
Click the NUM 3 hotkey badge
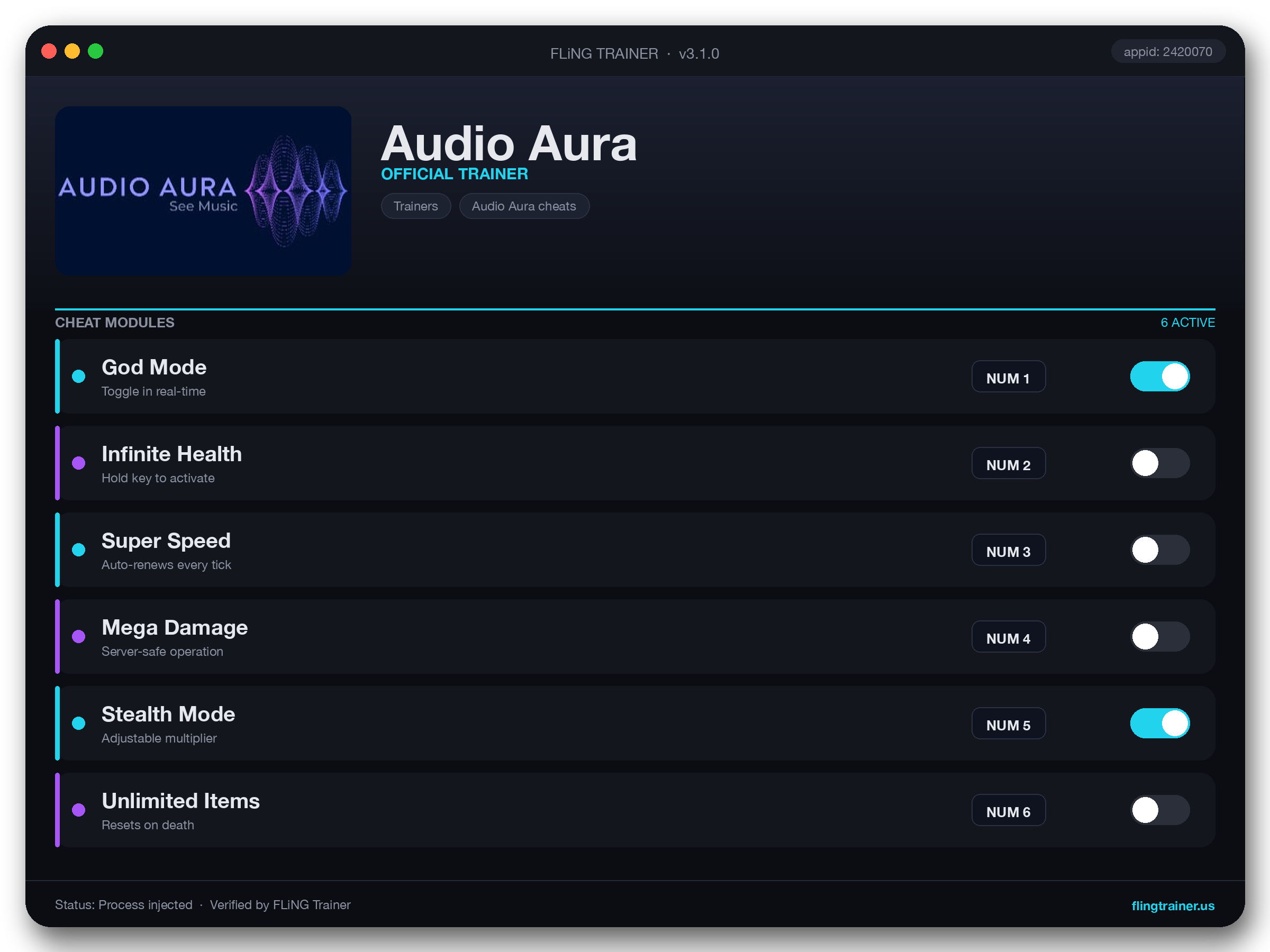[x=1008, y=550]
